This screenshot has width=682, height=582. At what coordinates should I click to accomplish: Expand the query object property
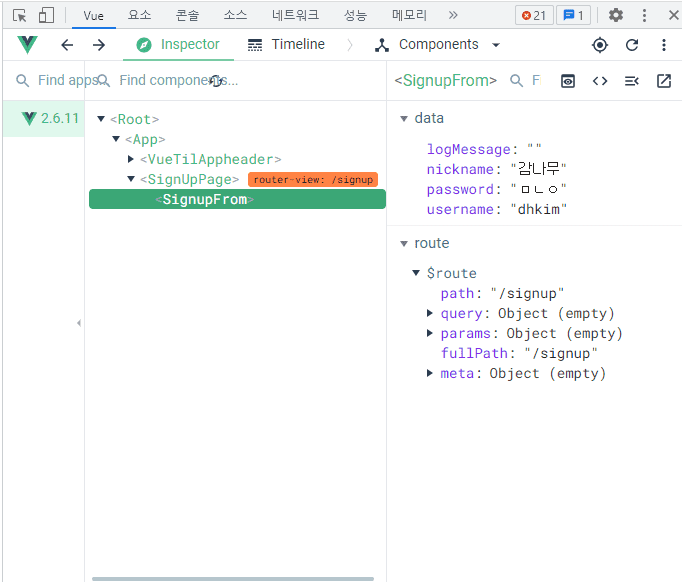(431, 313)
